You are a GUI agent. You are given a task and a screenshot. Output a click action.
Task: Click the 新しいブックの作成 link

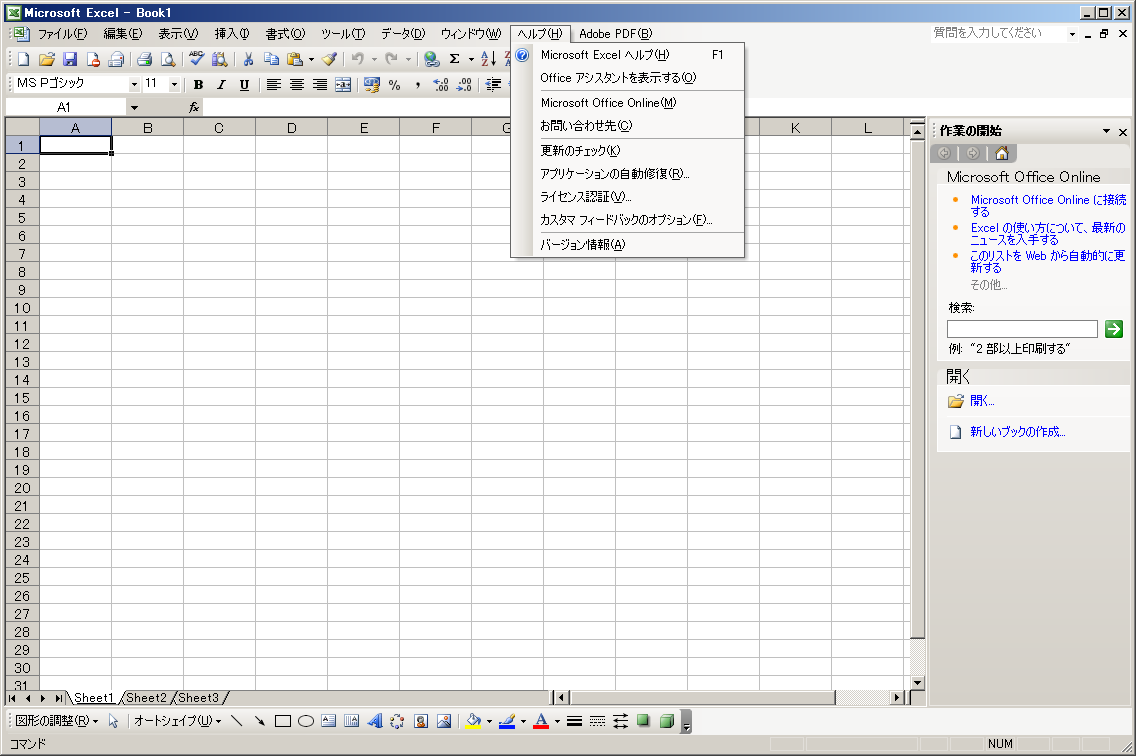pos(1017,432)
